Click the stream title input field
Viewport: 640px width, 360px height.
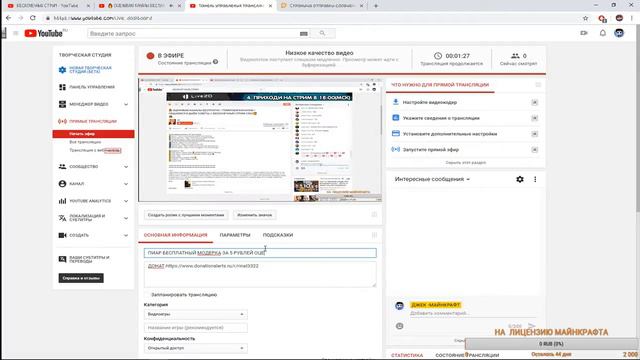pos(260,253)
